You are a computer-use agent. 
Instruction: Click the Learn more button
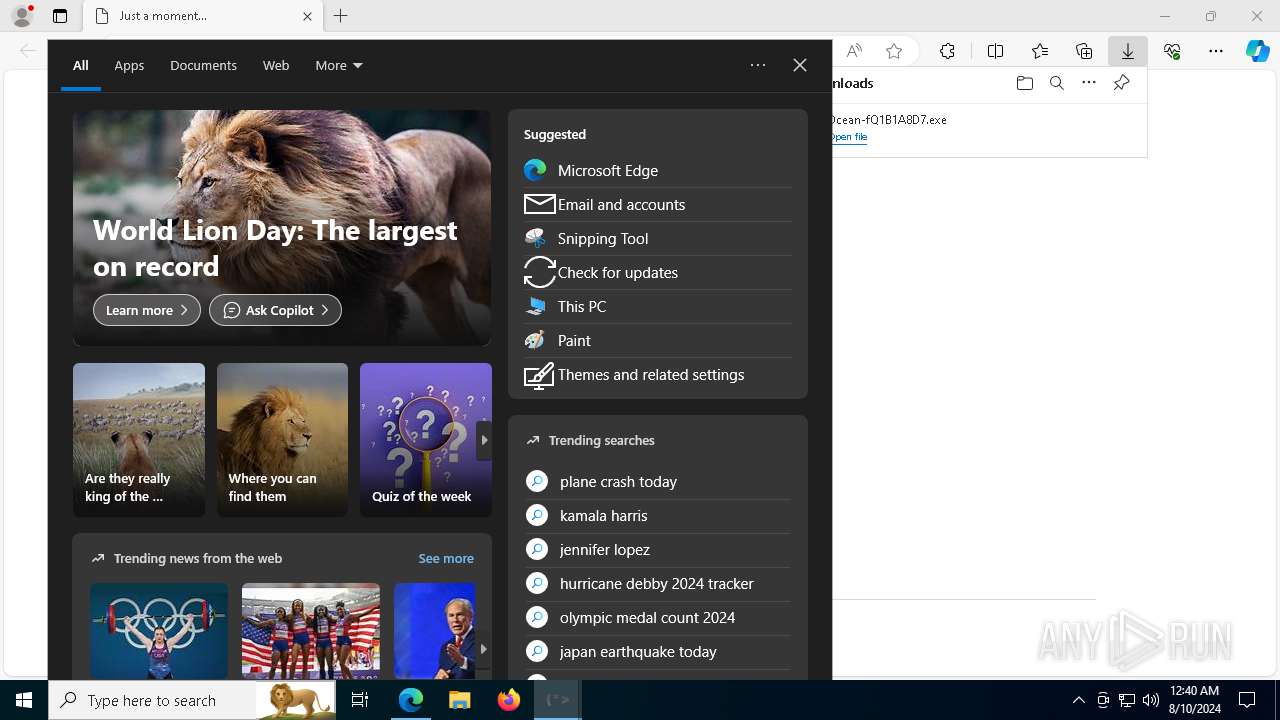point(147,310)
